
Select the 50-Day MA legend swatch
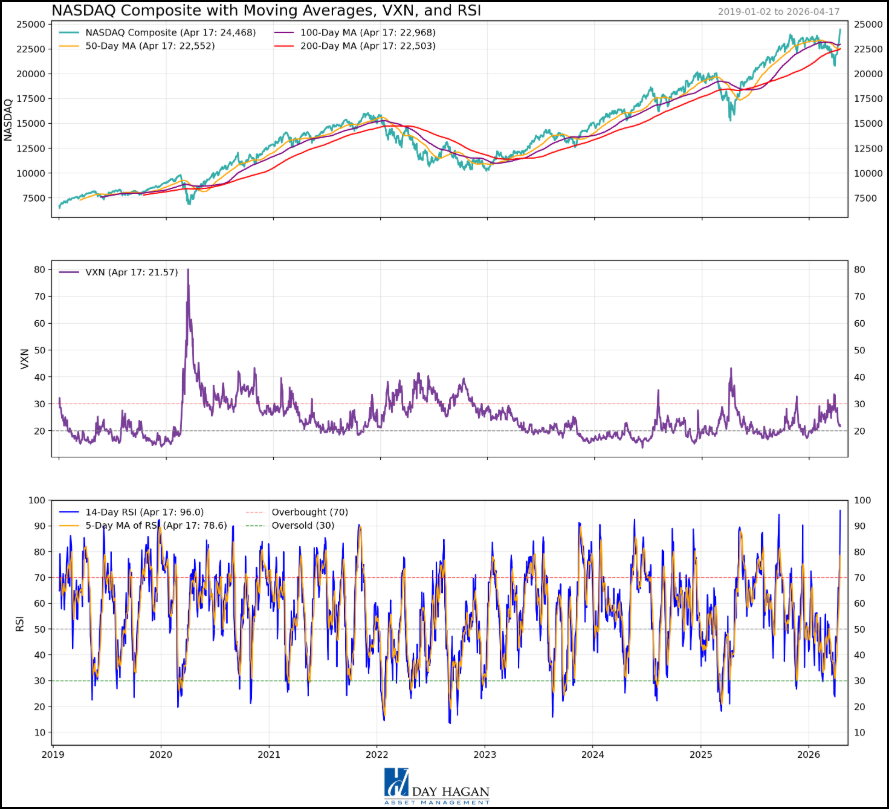[70, 47]
